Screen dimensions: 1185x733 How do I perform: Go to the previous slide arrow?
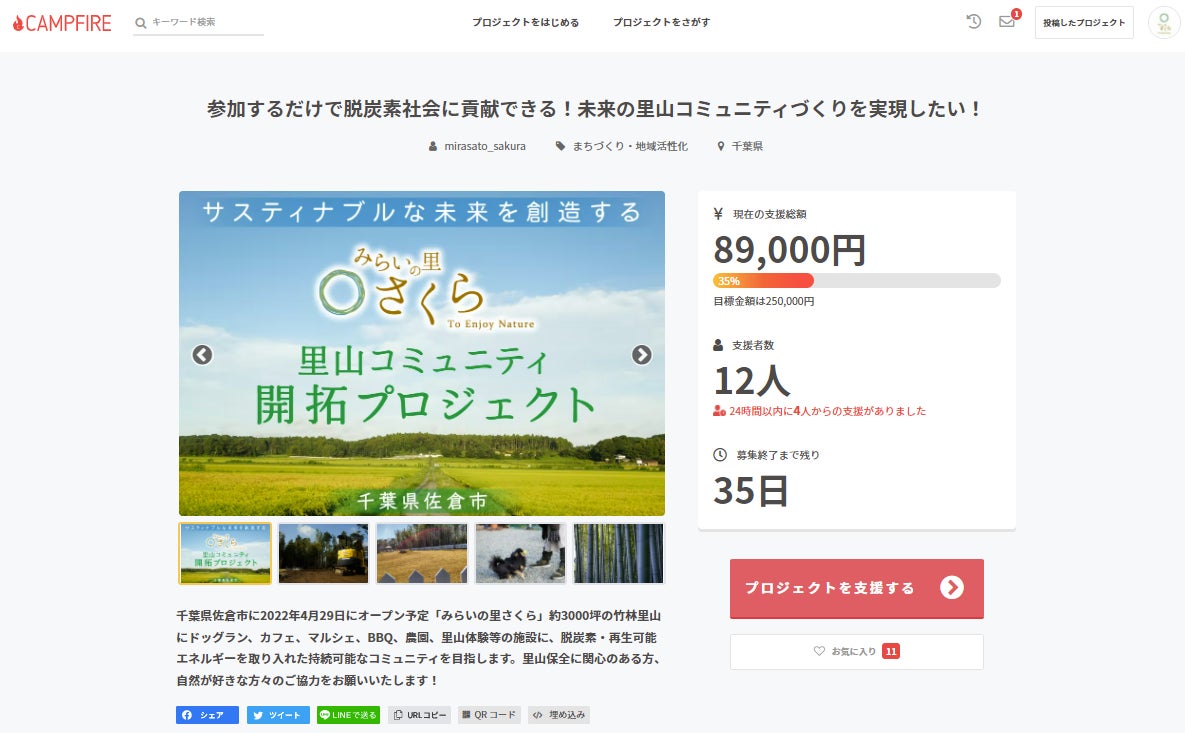click(202, 355)
